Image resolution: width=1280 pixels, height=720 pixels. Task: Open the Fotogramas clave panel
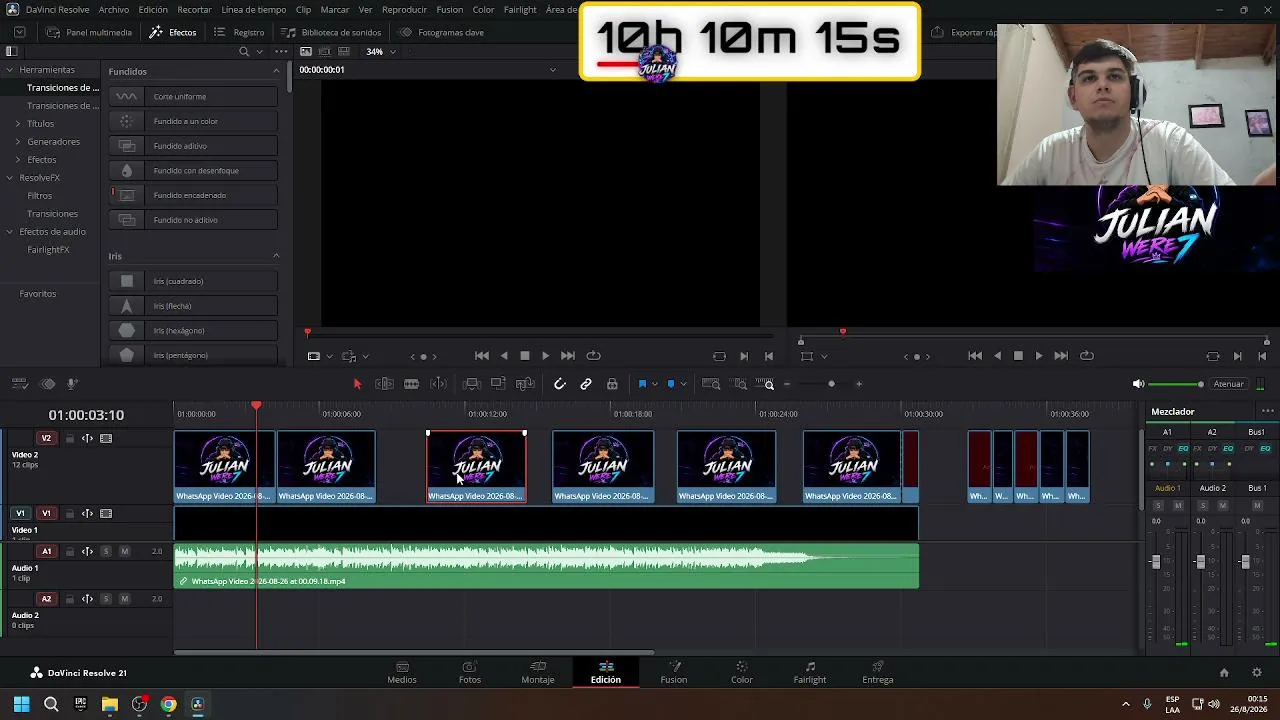(x=441, y=32)
